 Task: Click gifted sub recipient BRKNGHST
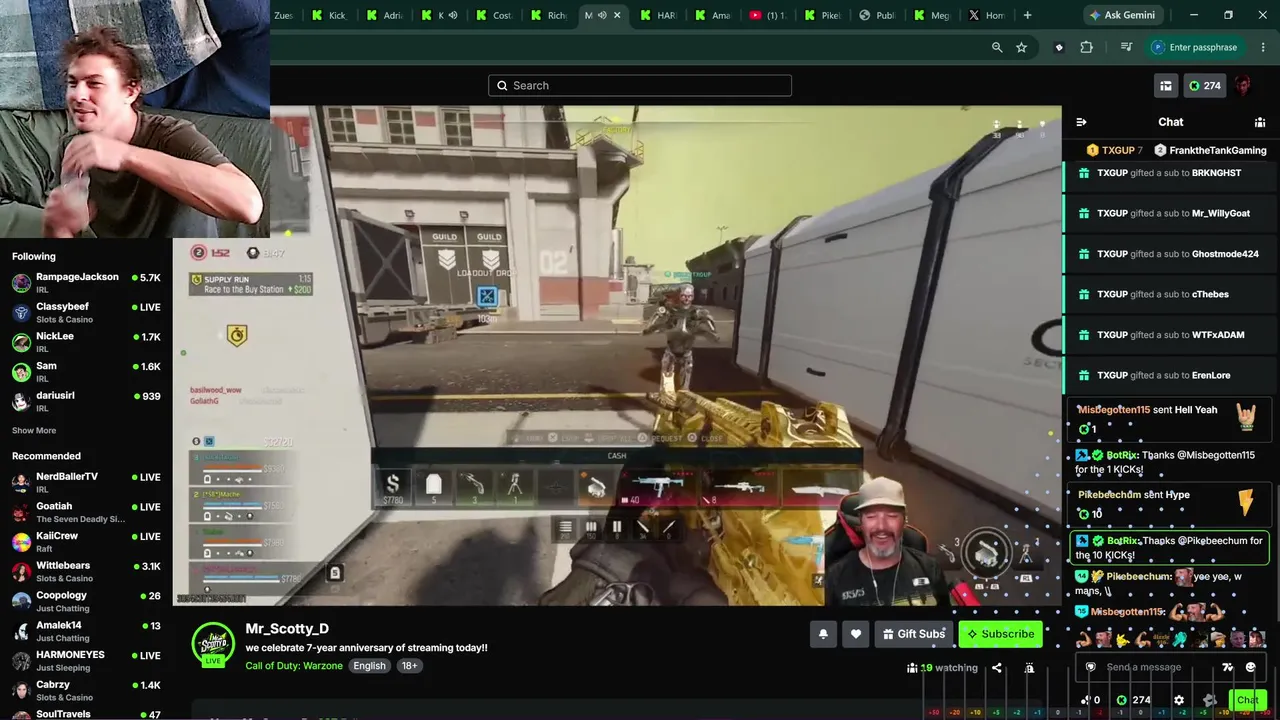1216,173
